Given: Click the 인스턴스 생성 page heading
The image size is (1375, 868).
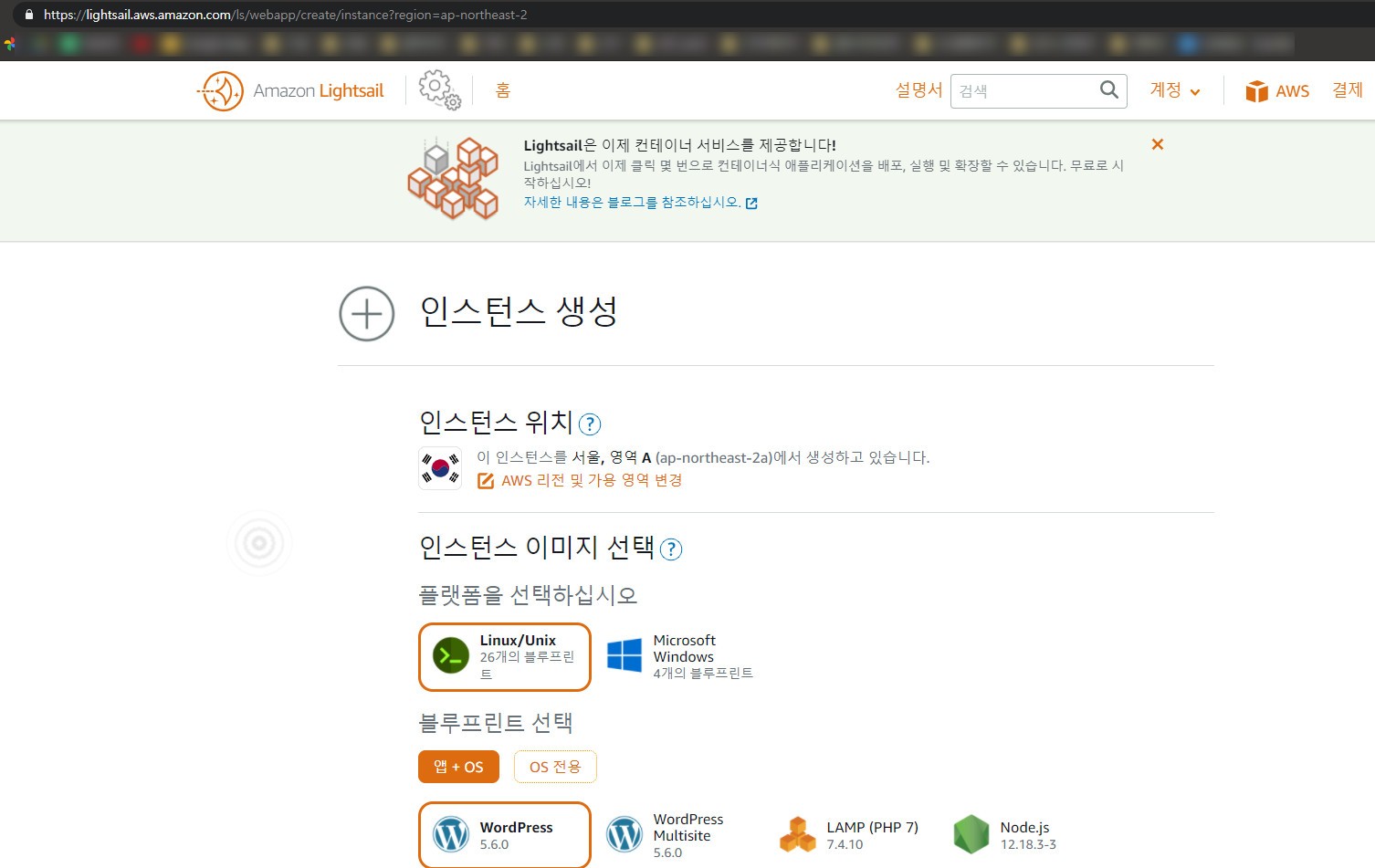Looking at the screenshot, I should [519, 312].
